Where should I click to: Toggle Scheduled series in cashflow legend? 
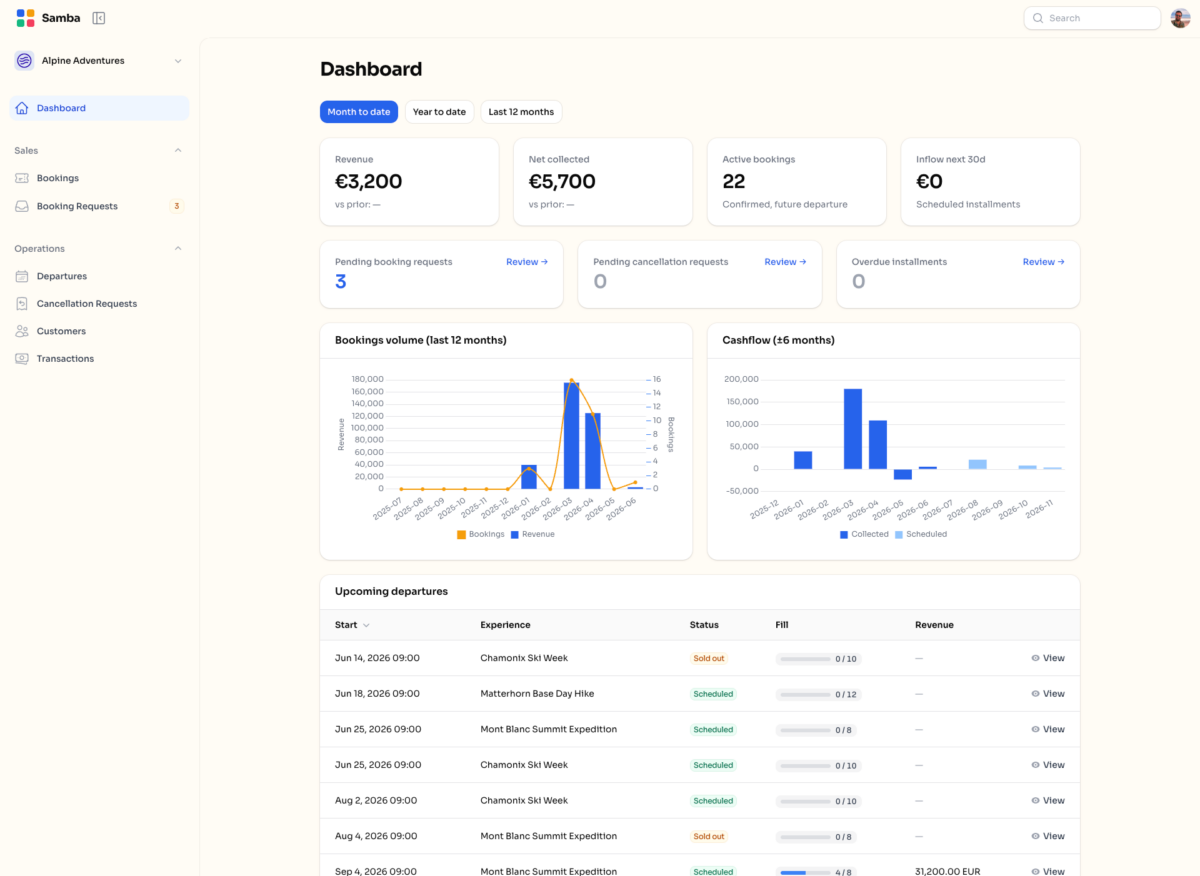point(920,534)
